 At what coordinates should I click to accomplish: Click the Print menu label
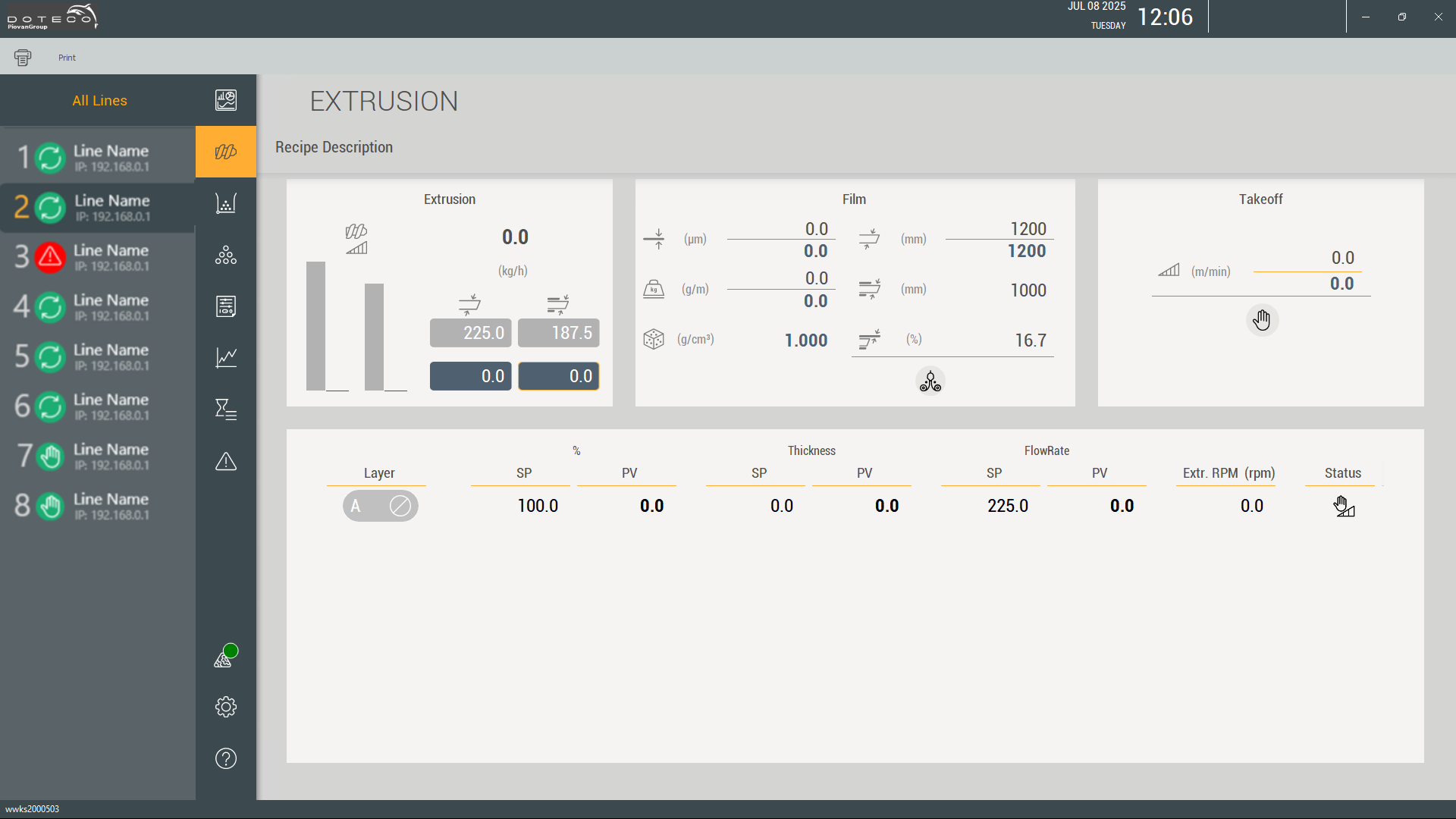click(x=67, y=58)
